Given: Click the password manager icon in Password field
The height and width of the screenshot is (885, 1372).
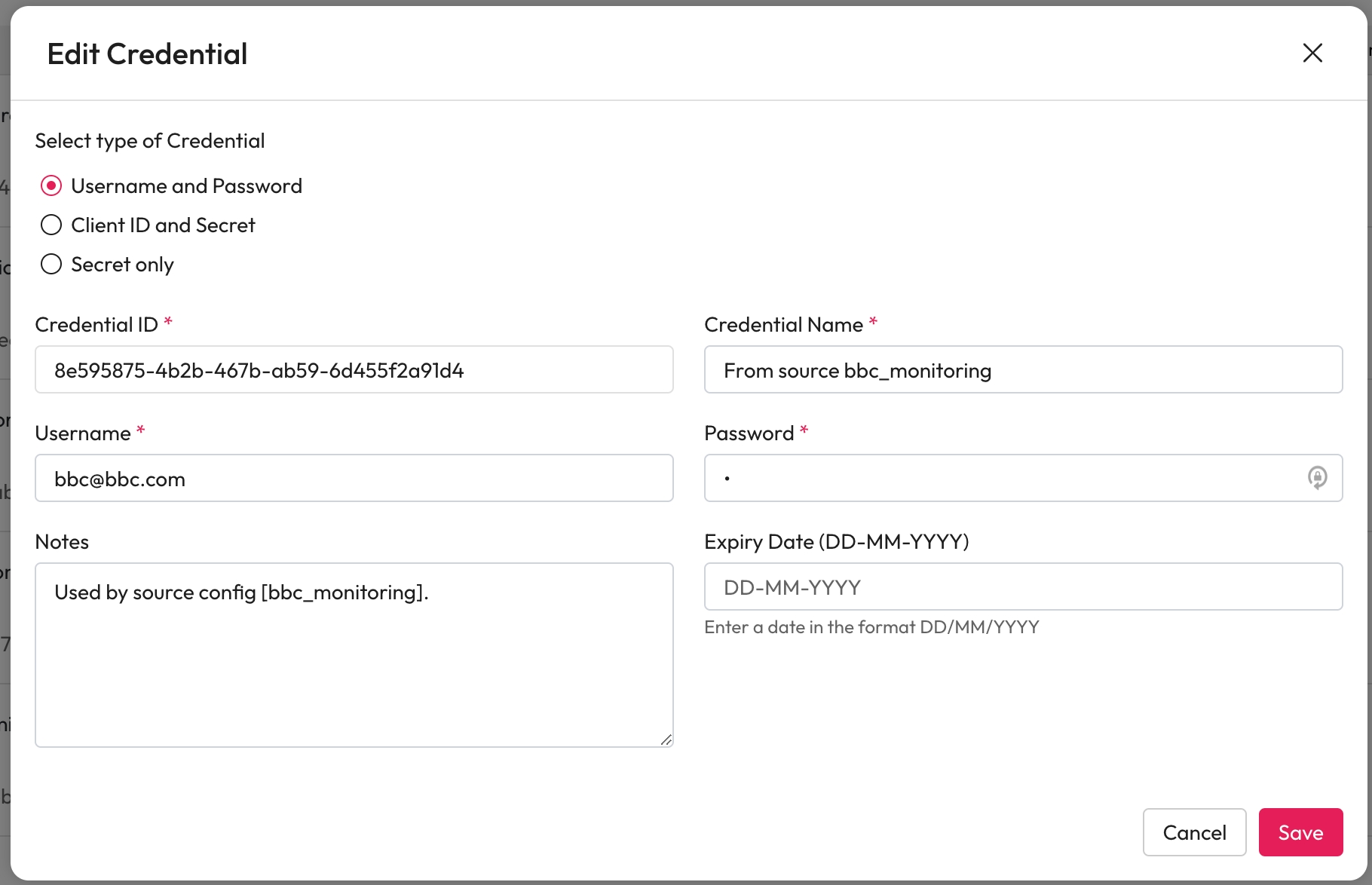Looking at the screenshot, I should pos(1317,478).
